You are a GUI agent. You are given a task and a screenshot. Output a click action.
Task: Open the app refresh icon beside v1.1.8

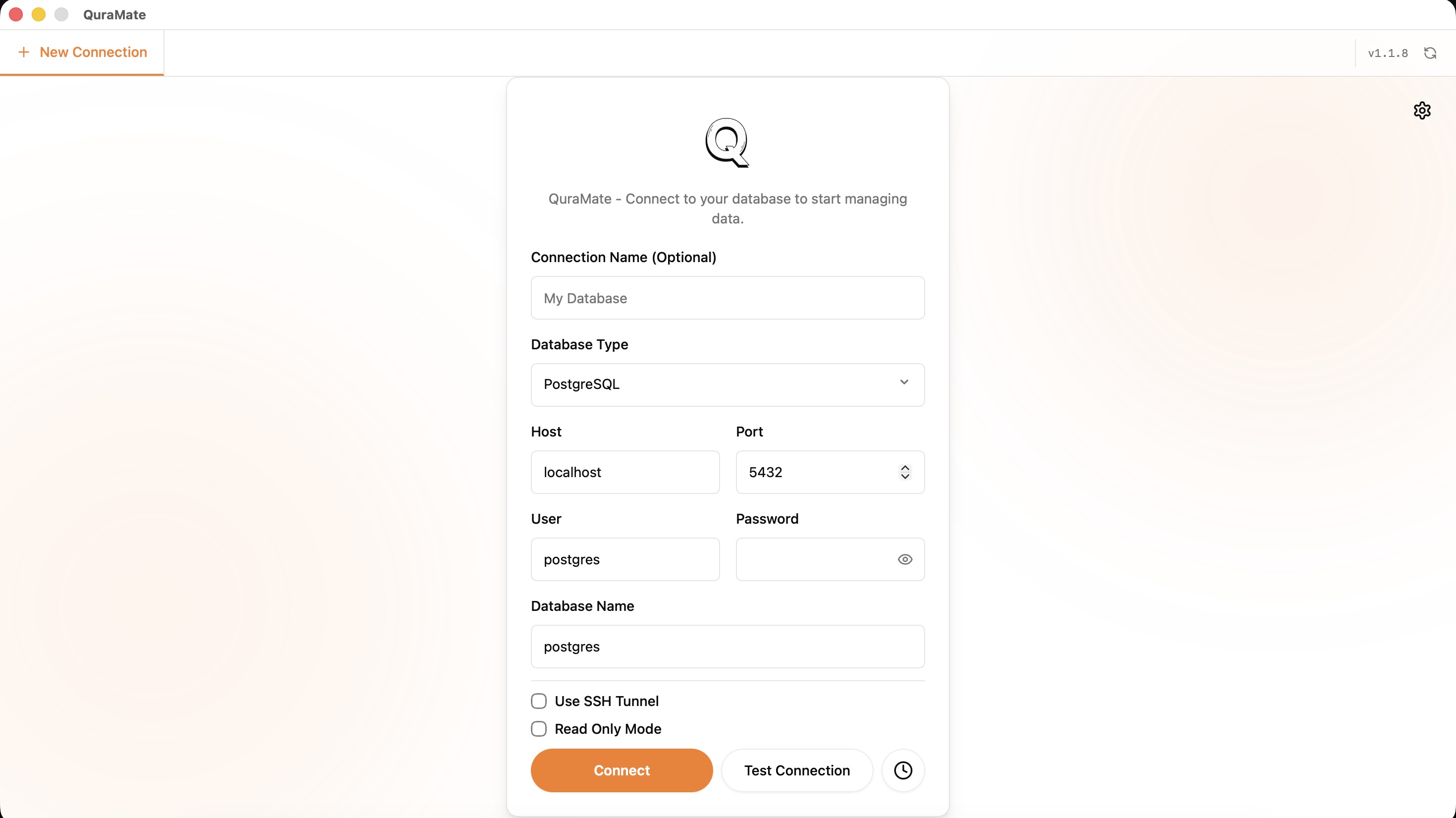pos(1431,53)
